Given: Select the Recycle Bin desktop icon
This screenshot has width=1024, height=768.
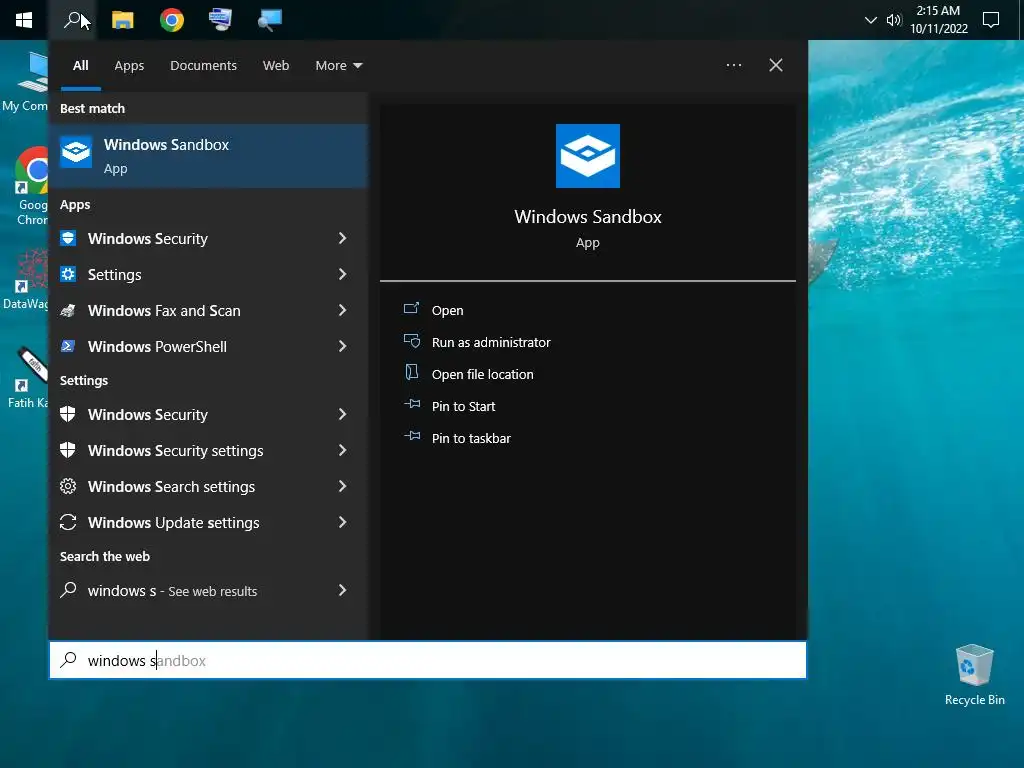Looking at the screenshot, I should pos(974,675).
